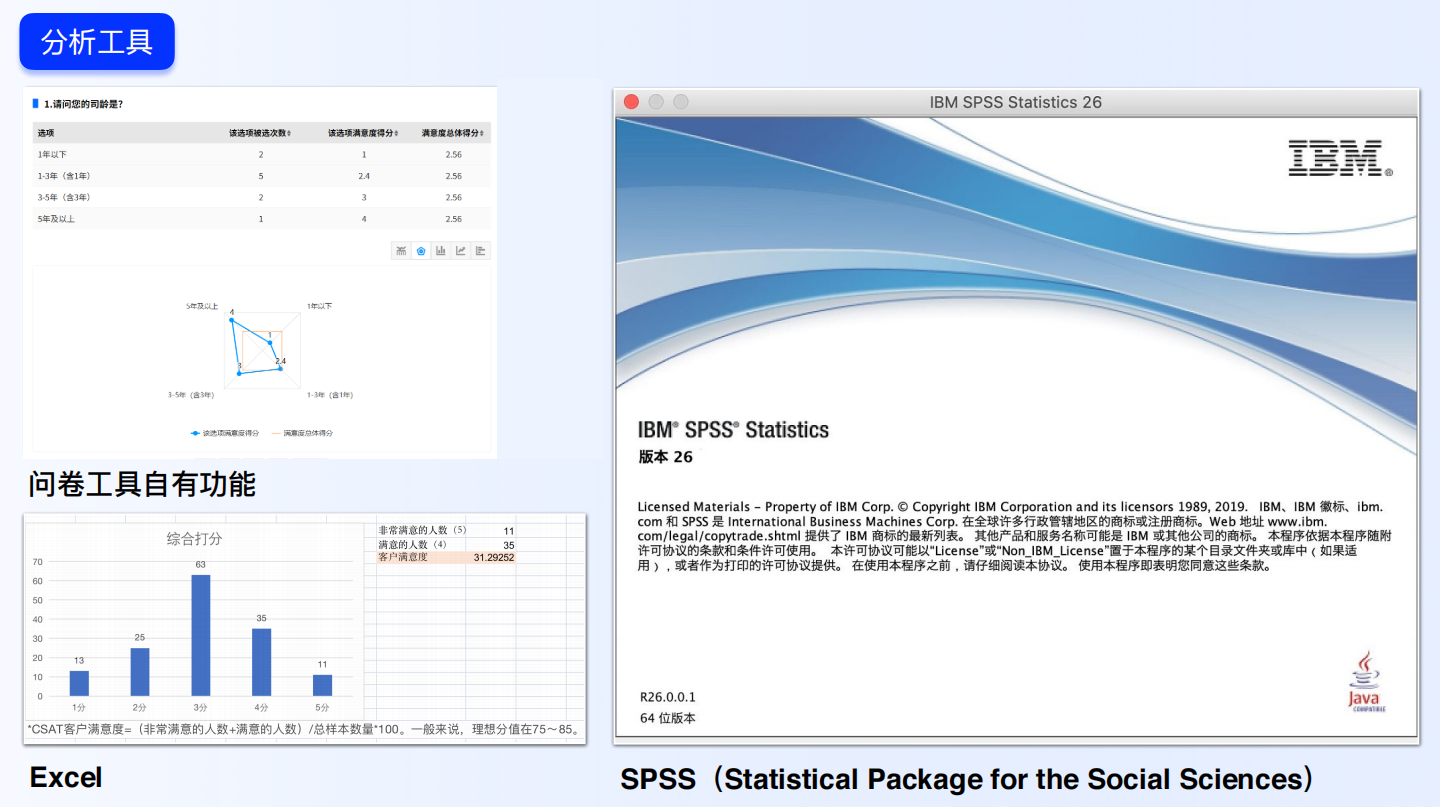Choose the horizontal bar chart icon
This screenshot has width=1440, height=807.
click(480, 251)
